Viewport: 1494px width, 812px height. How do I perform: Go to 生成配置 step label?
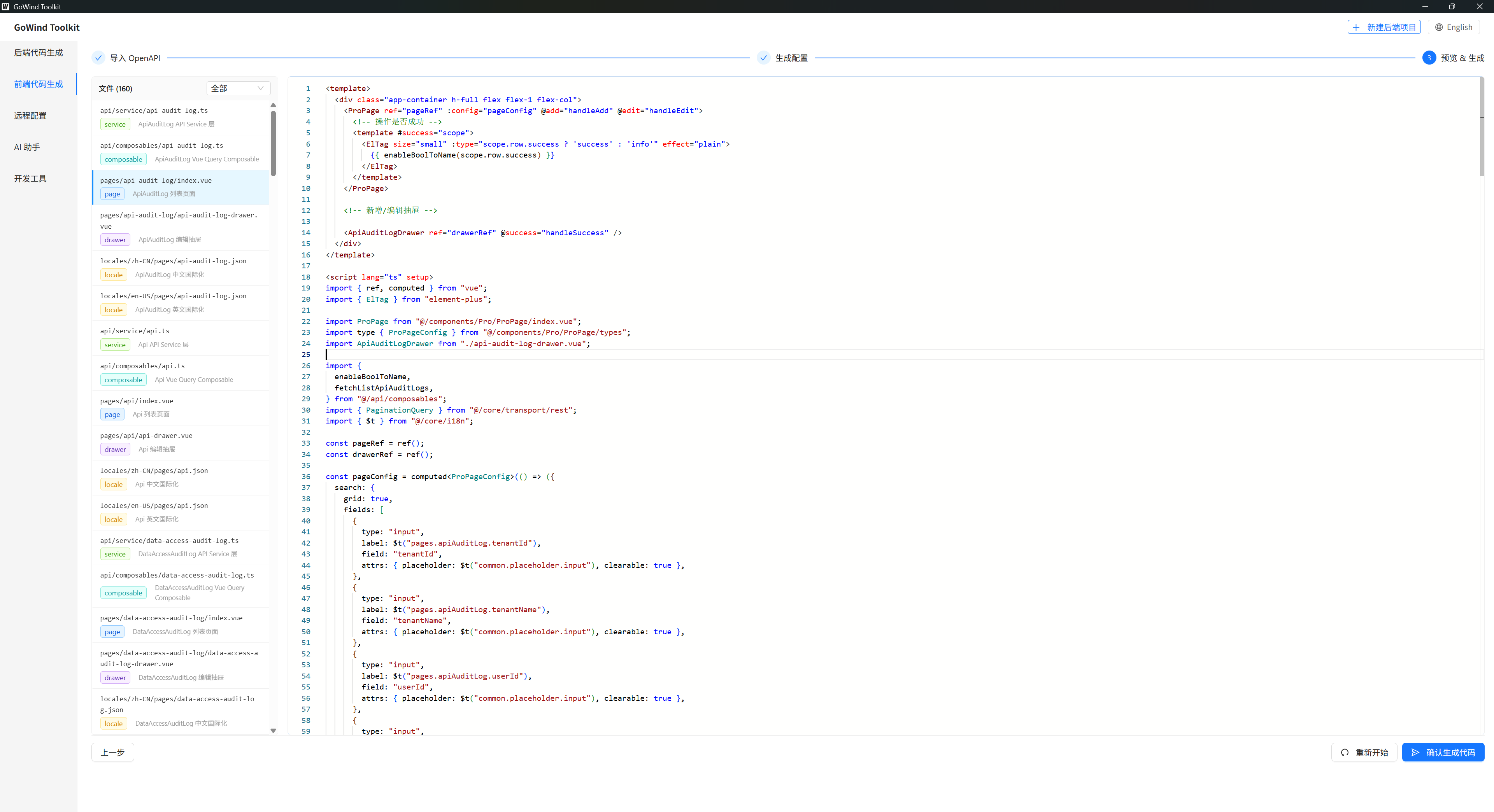[x=792, y=58]
